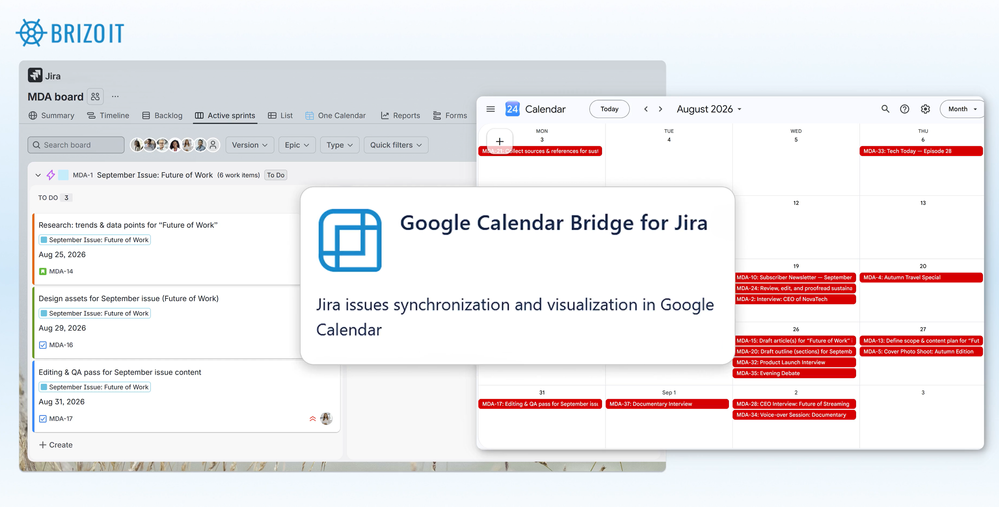Image resolution: width=999 pixels, height=507 pixels.
Task: Focus the Search board field
Action: [x=76, y=145]
